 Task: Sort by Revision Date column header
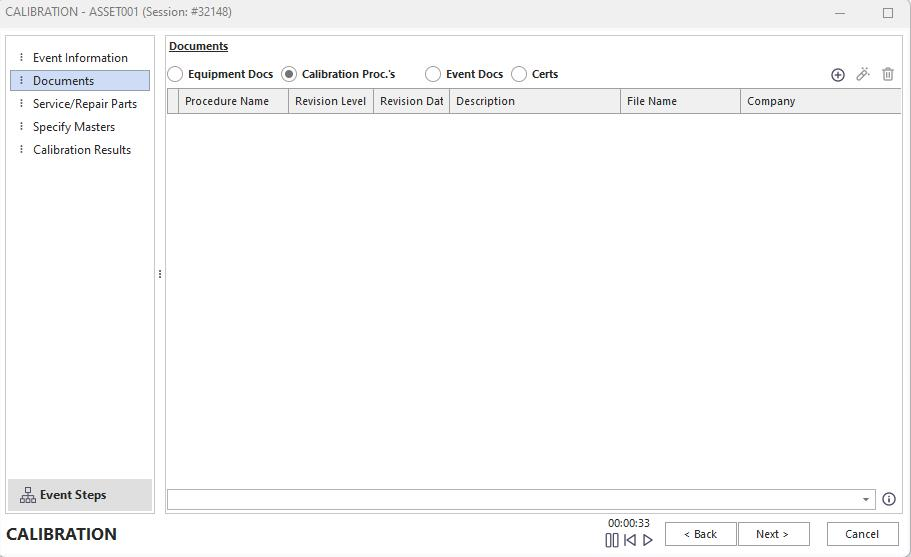click(411, 101)
